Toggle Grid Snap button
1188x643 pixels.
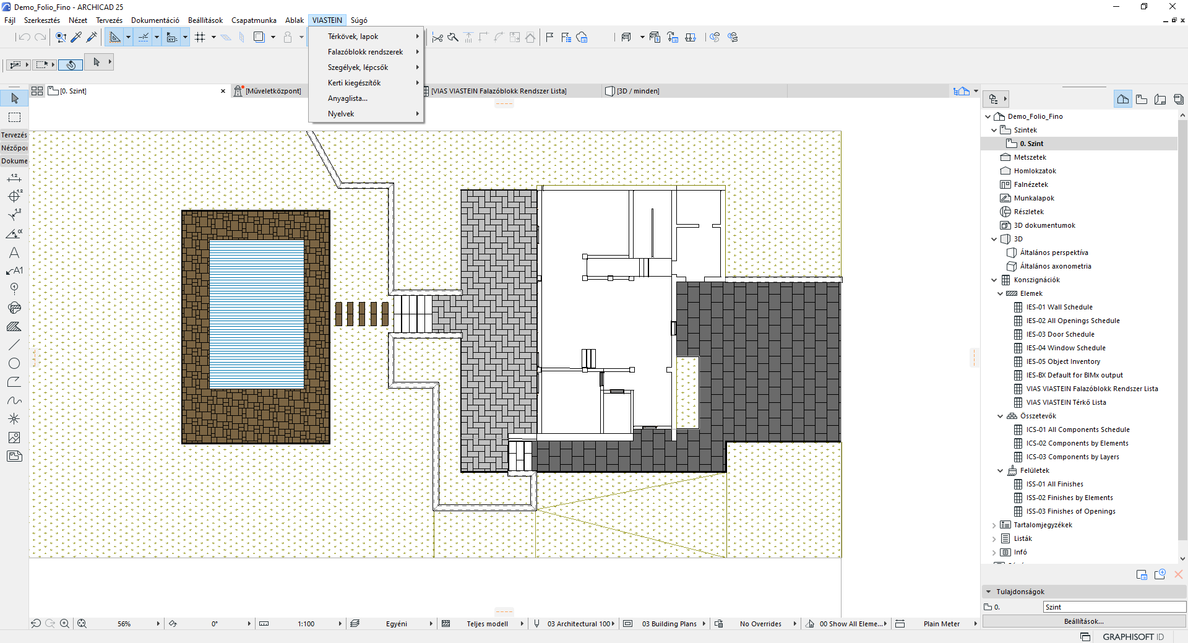coord(200,37)
